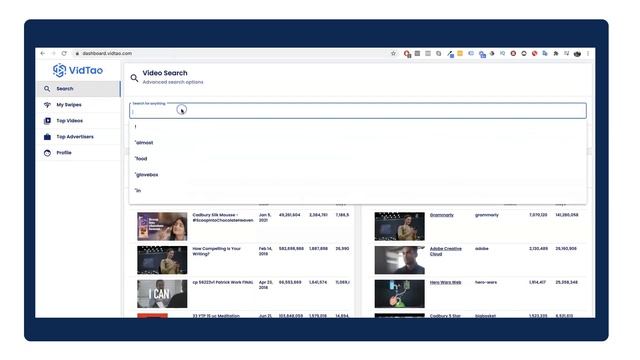
Task: Open the Search sidebar item
Action: [78, 89]
